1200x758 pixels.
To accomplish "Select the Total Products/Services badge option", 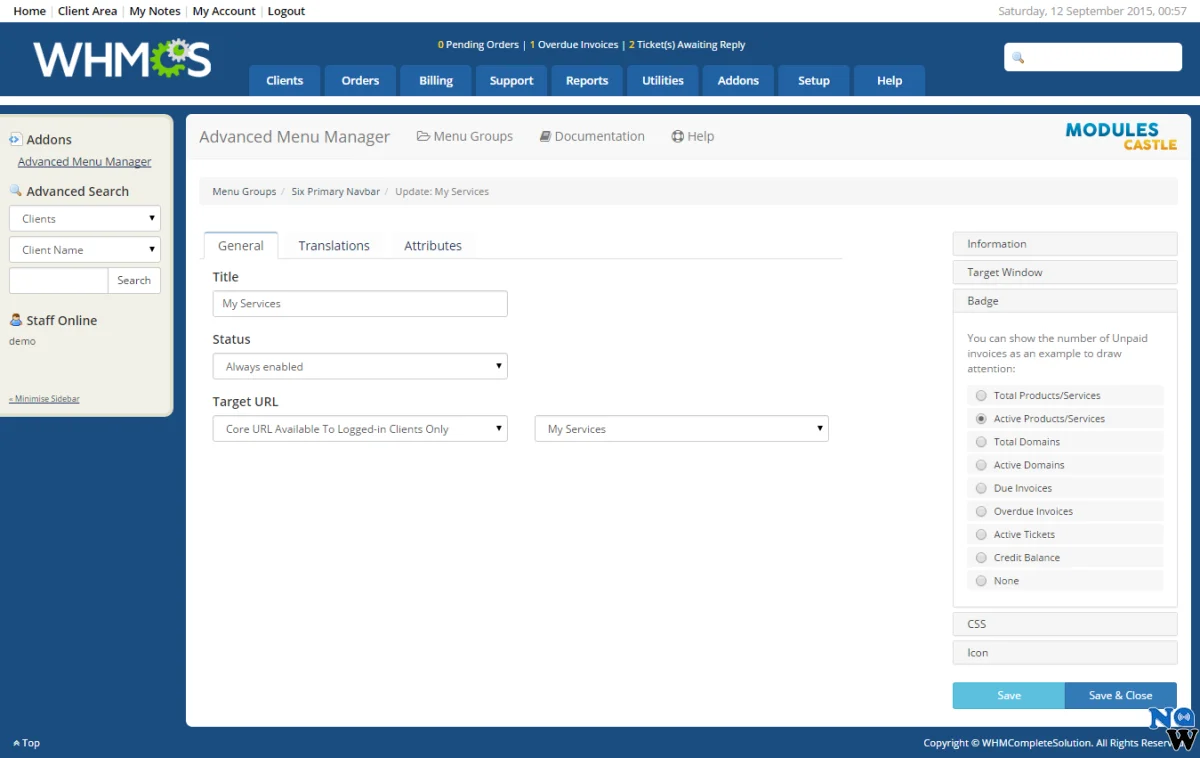I will [x=981, y=396].
